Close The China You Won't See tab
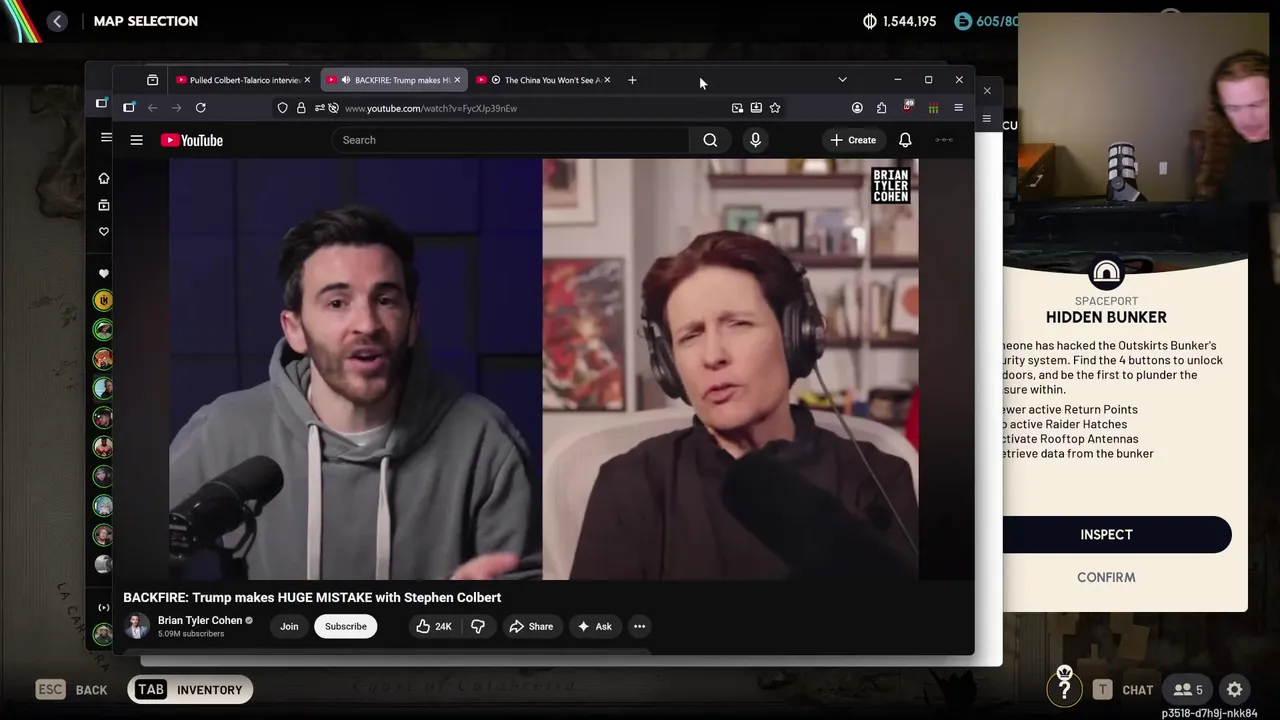Screen dimensions: 1280x720 click(607, 80)
